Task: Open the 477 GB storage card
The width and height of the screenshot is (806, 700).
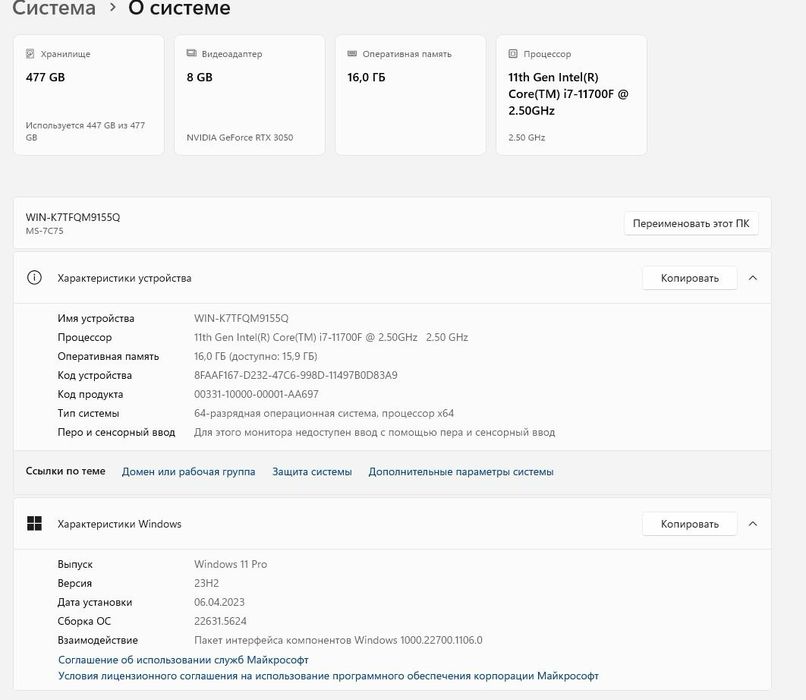Action: 88,96
